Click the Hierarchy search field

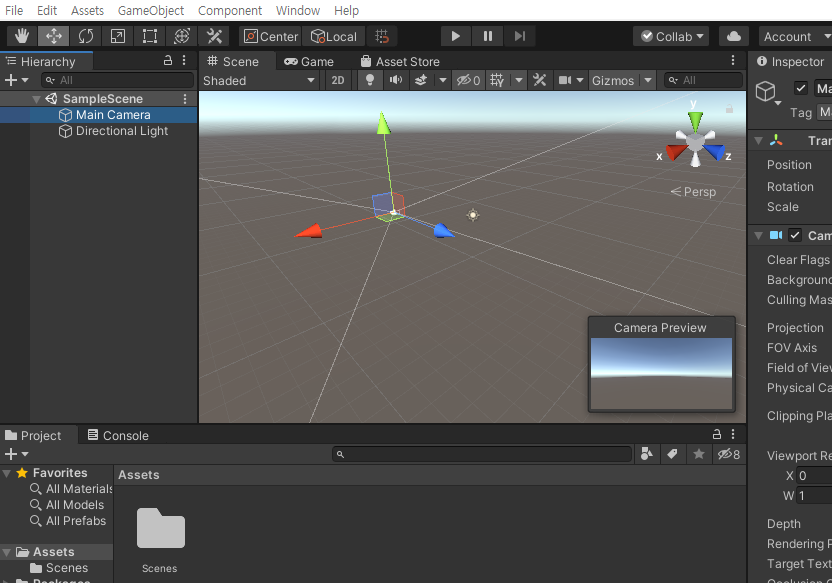tap(117, 81)
